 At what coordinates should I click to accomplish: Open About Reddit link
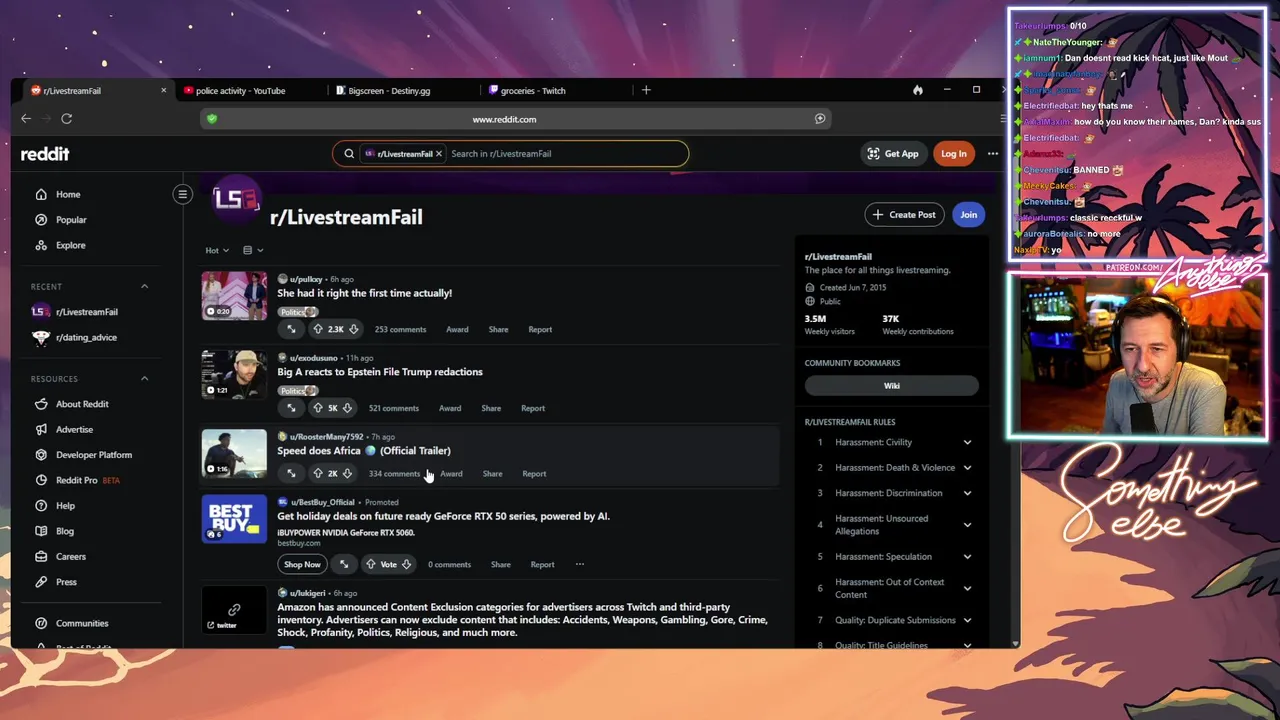click(82, 404)
